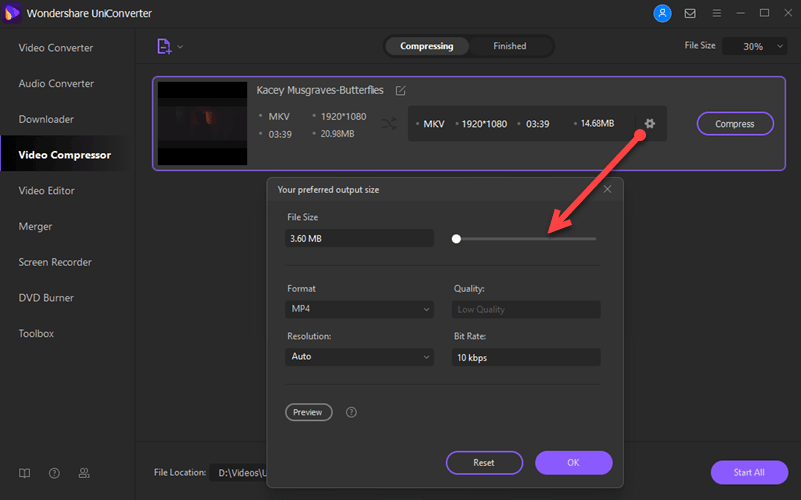The height and width of the screenshot is (500, 801).
Task: Open the community people icon in sidebar
Action: (84, 473)
